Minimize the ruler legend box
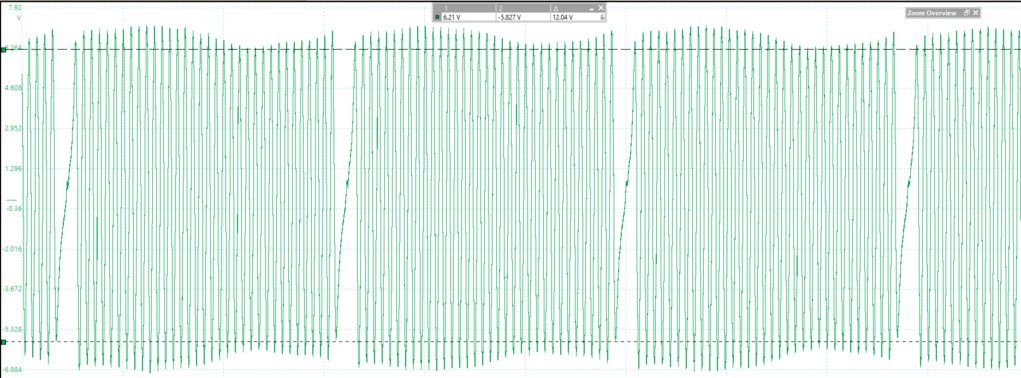Image resolution: width=1021 pixels, height=378 pixels. coord(592,9)
